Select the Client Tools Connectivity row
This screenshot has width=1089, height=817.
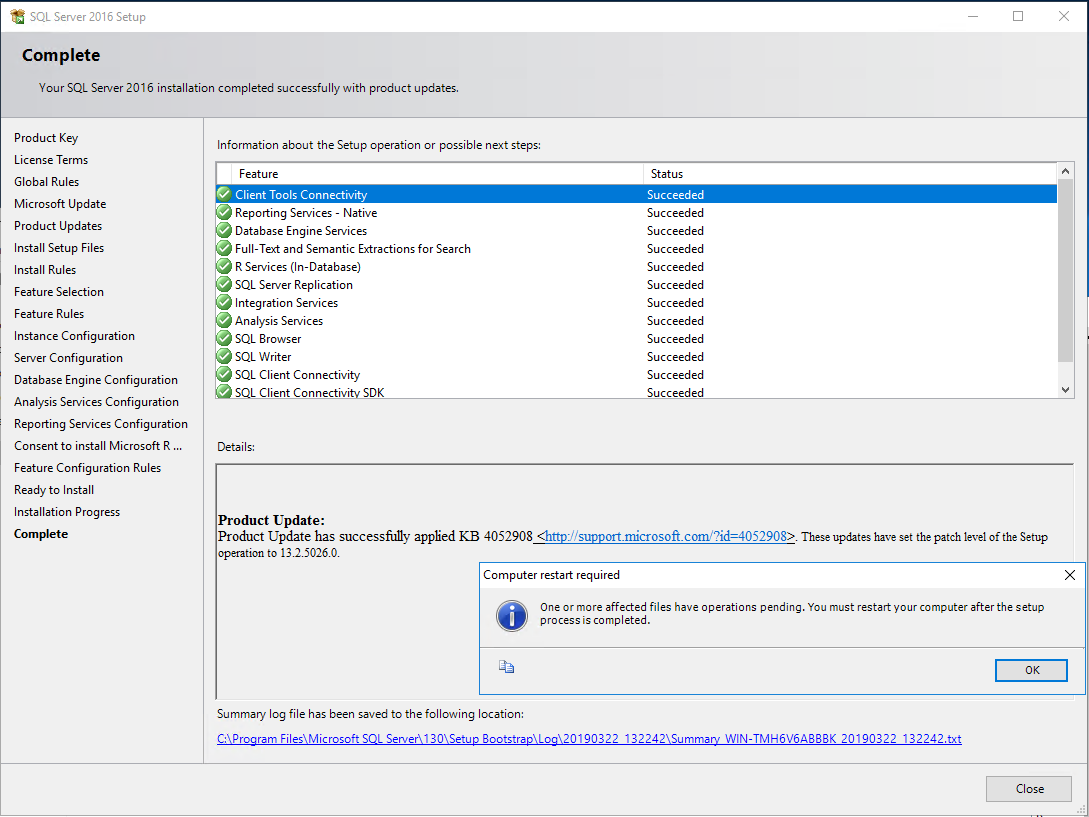coord(636,195)
